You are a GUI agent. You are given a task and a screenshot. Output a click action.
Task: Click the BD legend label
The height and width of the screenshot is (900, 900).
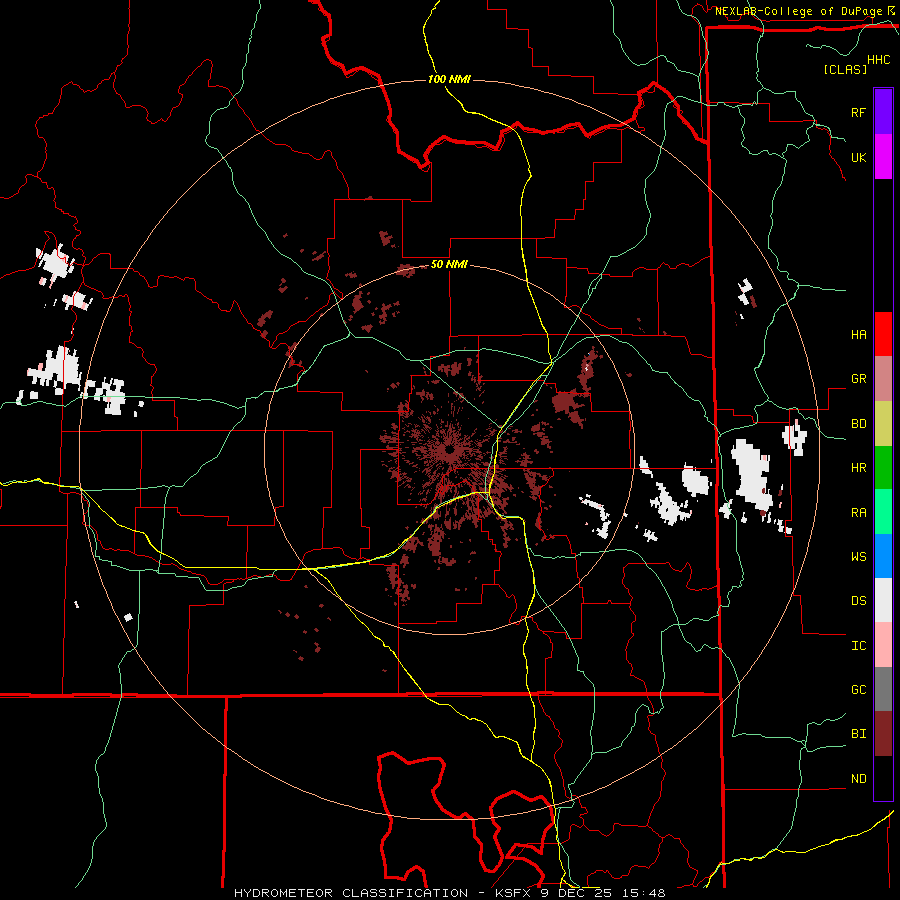(858, 424)
